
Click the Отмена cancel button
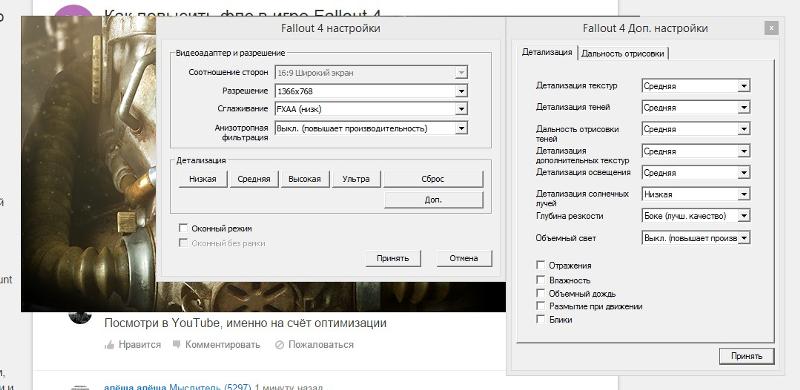point(464,258)
